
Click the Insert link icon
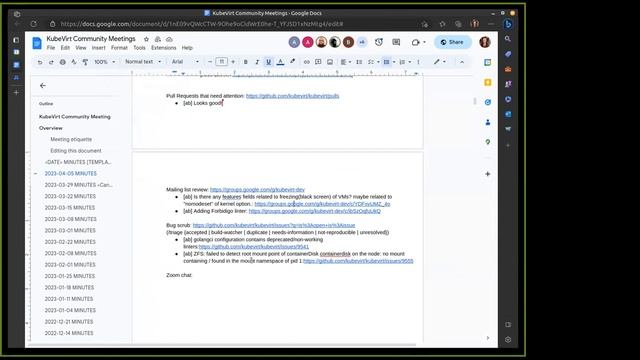[x=307, y=62]
